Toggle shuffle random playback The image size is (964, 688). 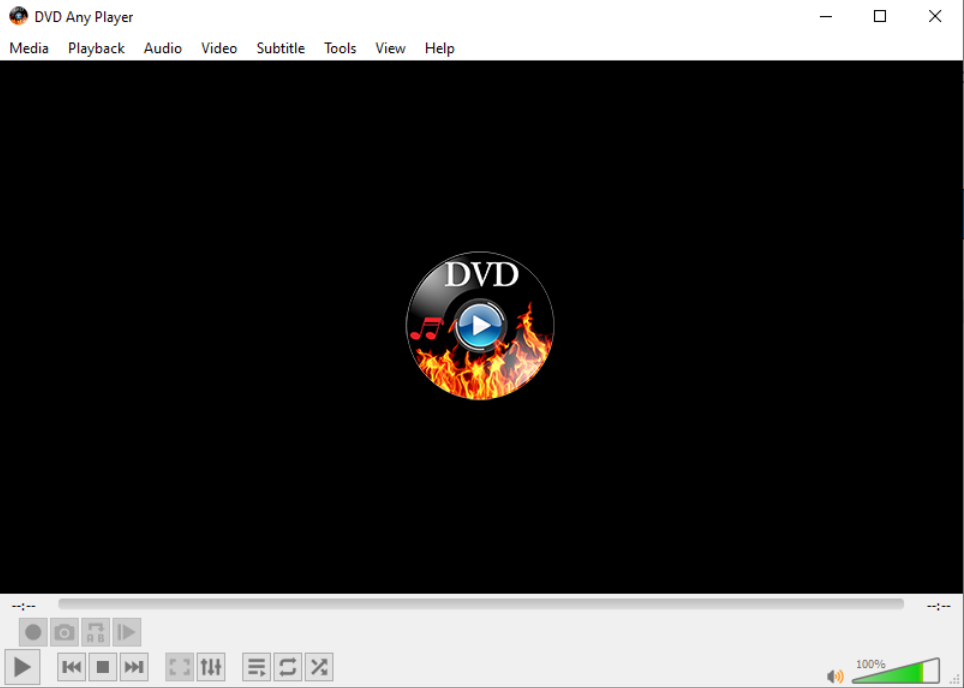pos(319,666)
